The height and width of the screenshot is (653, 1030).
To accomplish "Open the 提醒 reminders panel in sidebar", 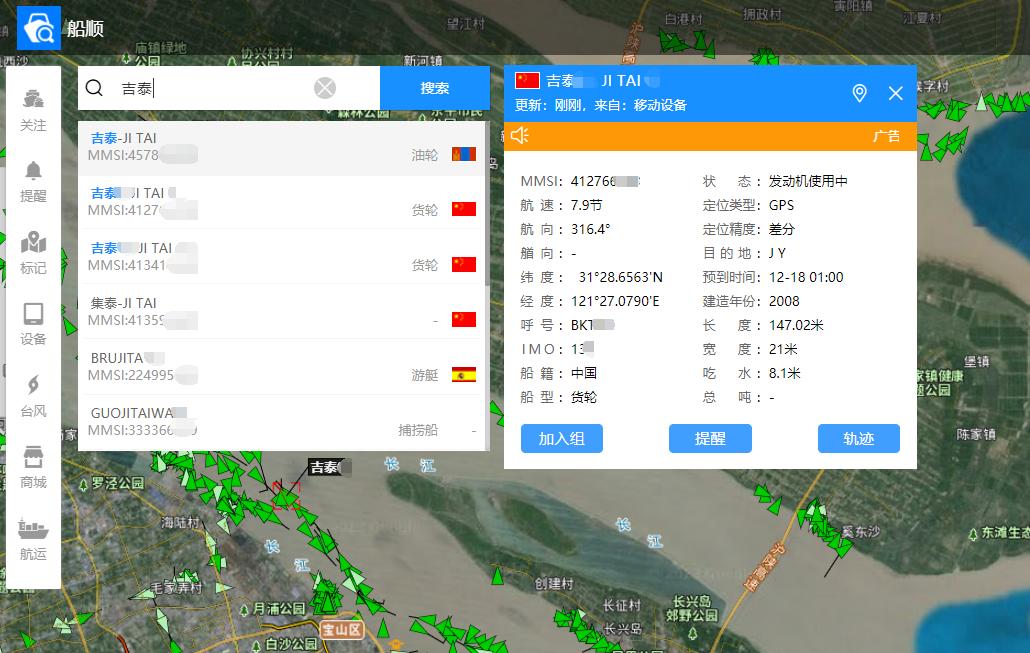I will coord(33,178).
